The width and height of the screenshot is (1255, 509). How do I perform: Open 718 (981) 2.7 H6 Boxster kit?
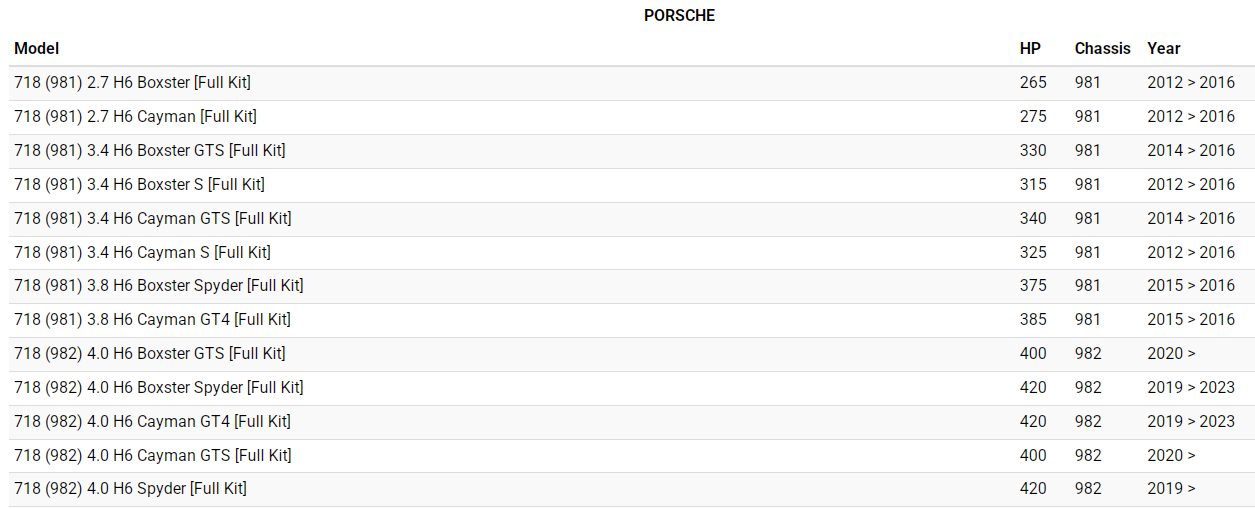tap(132, 82)
